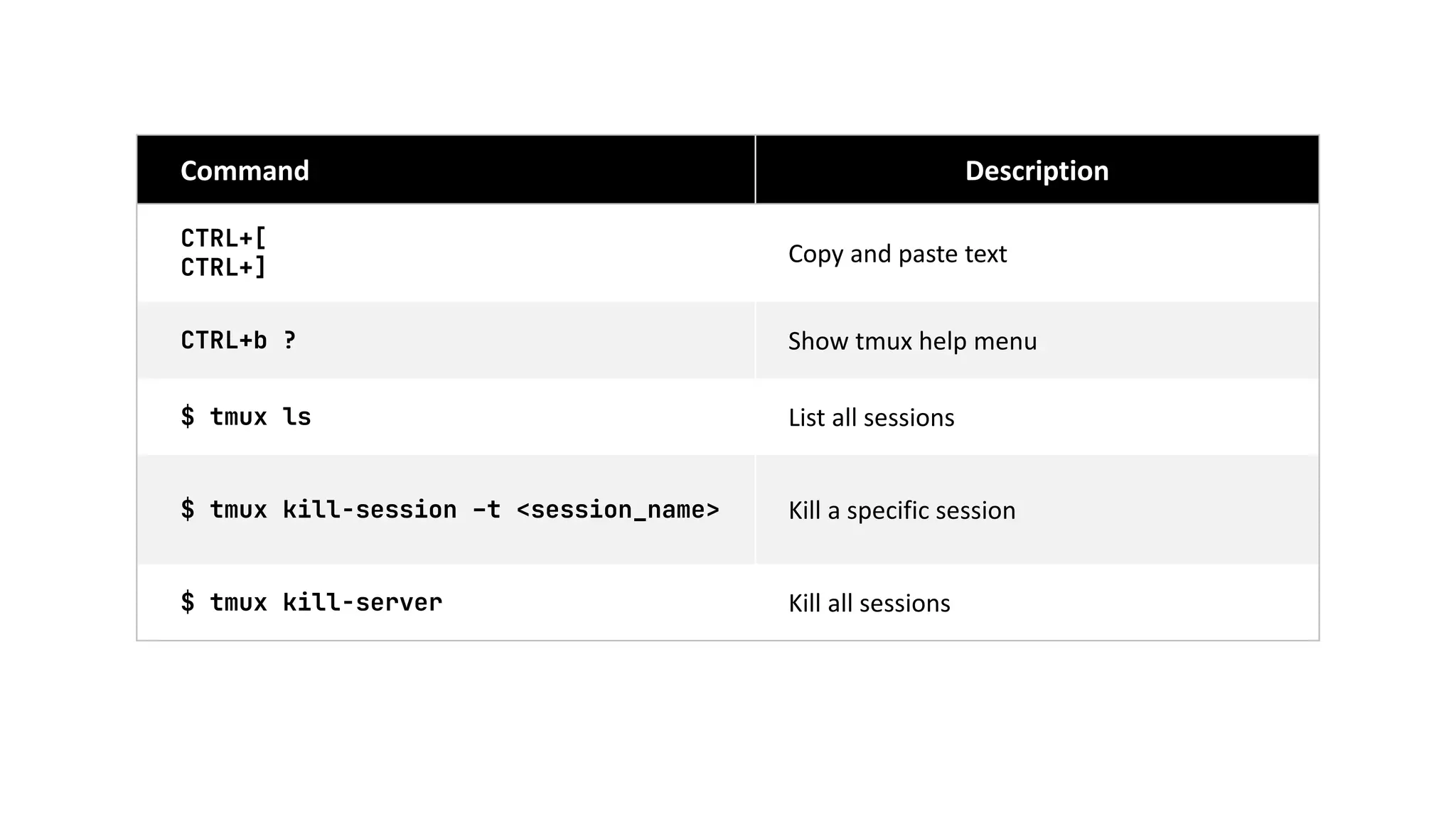The image size is (1456, 819).
Task: Click the dollar sign before tmux kill-server
Action: [188, 603]
